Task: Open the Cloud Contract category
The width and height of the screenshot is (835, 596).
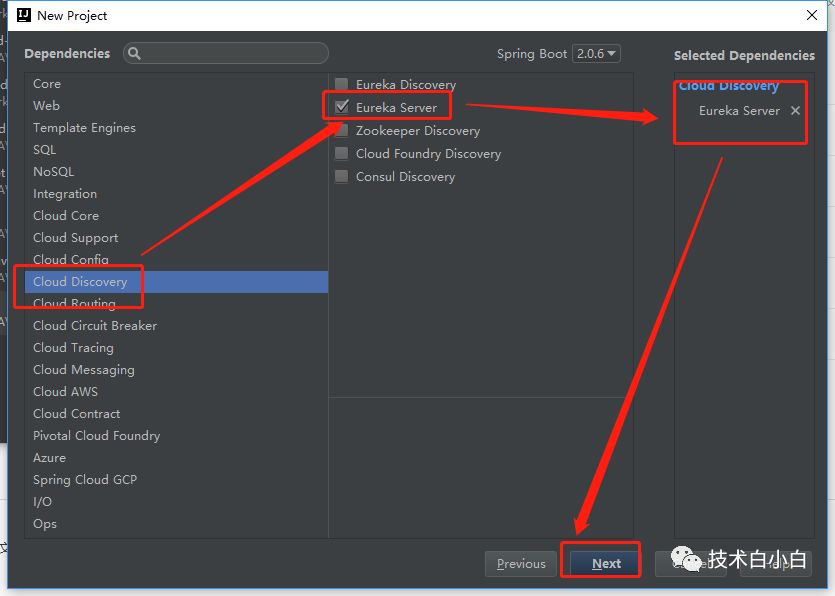Action: coord(176,414)
